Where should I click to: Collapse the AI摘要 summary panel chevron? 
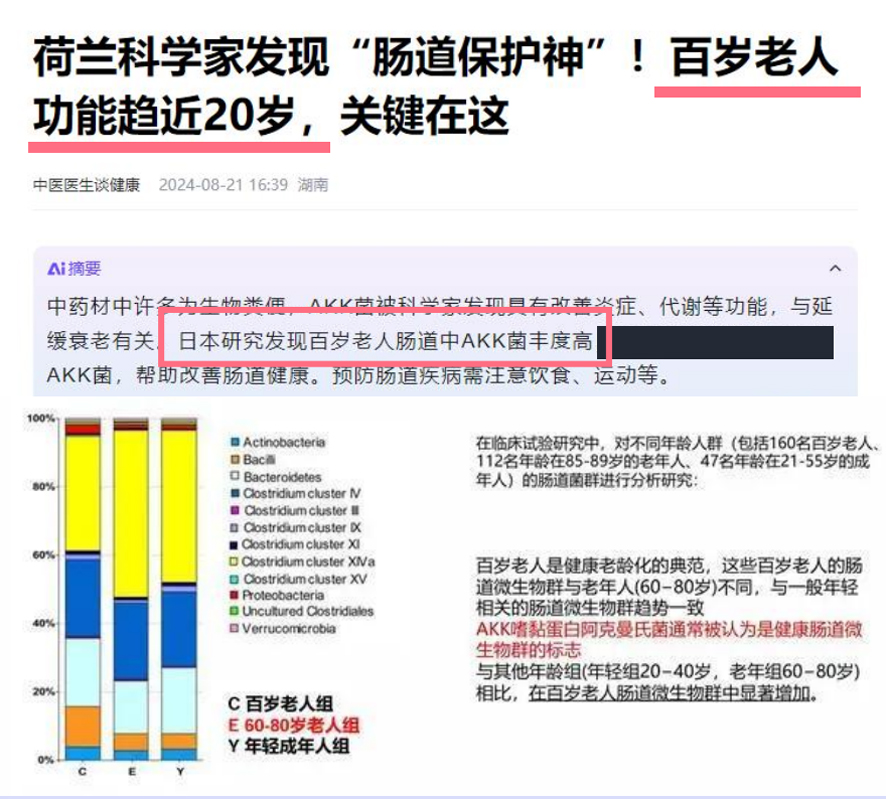(x=835, y=269)
